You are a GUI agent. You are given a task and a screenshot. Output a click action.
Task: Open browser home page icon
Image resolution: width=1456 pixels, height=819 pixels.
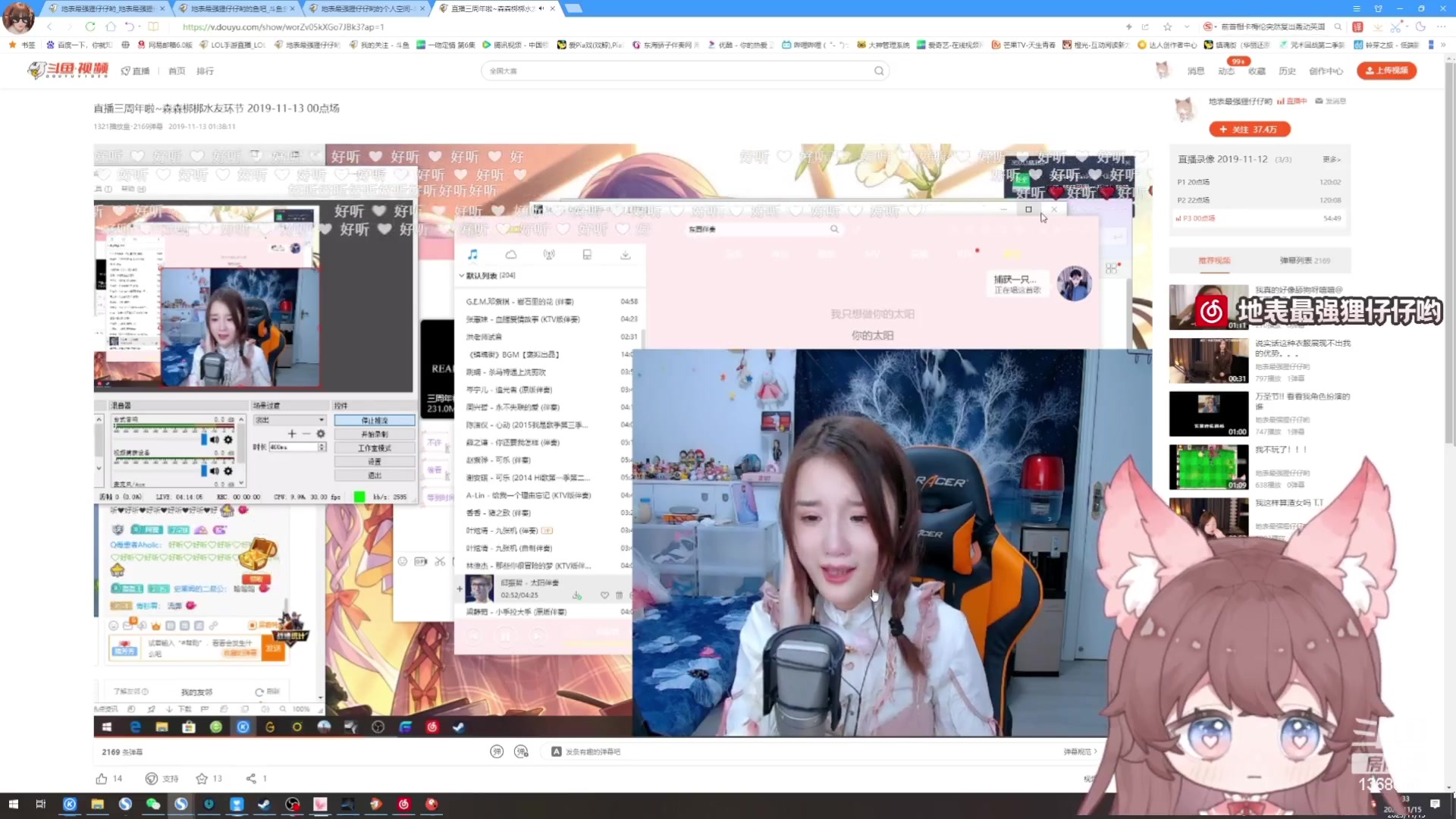pyautogui.click(x=111, y=27)
